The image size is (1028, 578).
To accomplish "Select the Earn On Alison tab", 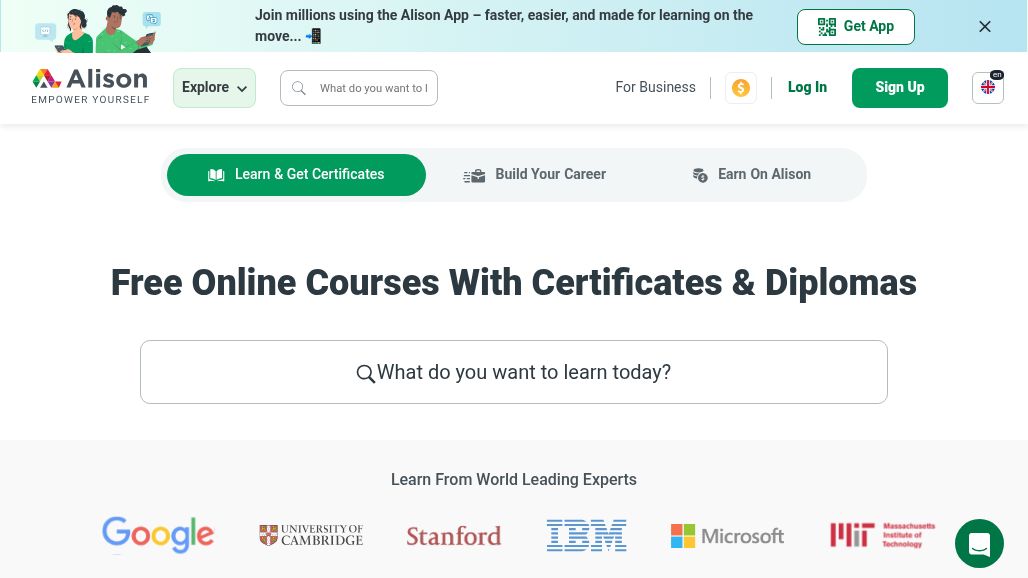I will click(x=752, y=174).
